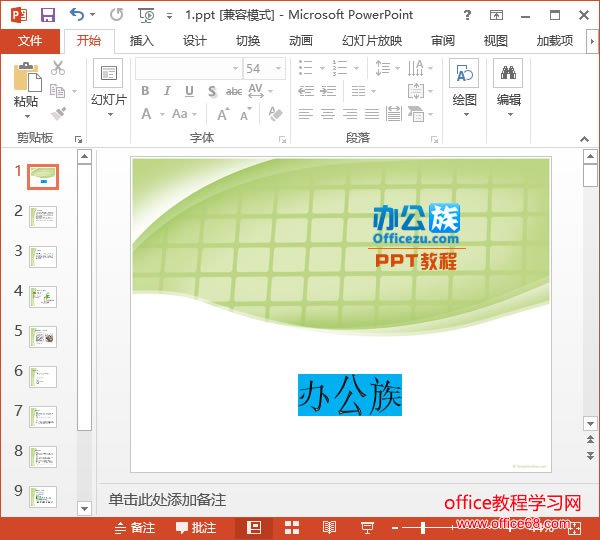Open the Insert (插入) ribbon tab
Image resolution: width=600 pixels, height=540 pixels.
[x=142, y=41]
